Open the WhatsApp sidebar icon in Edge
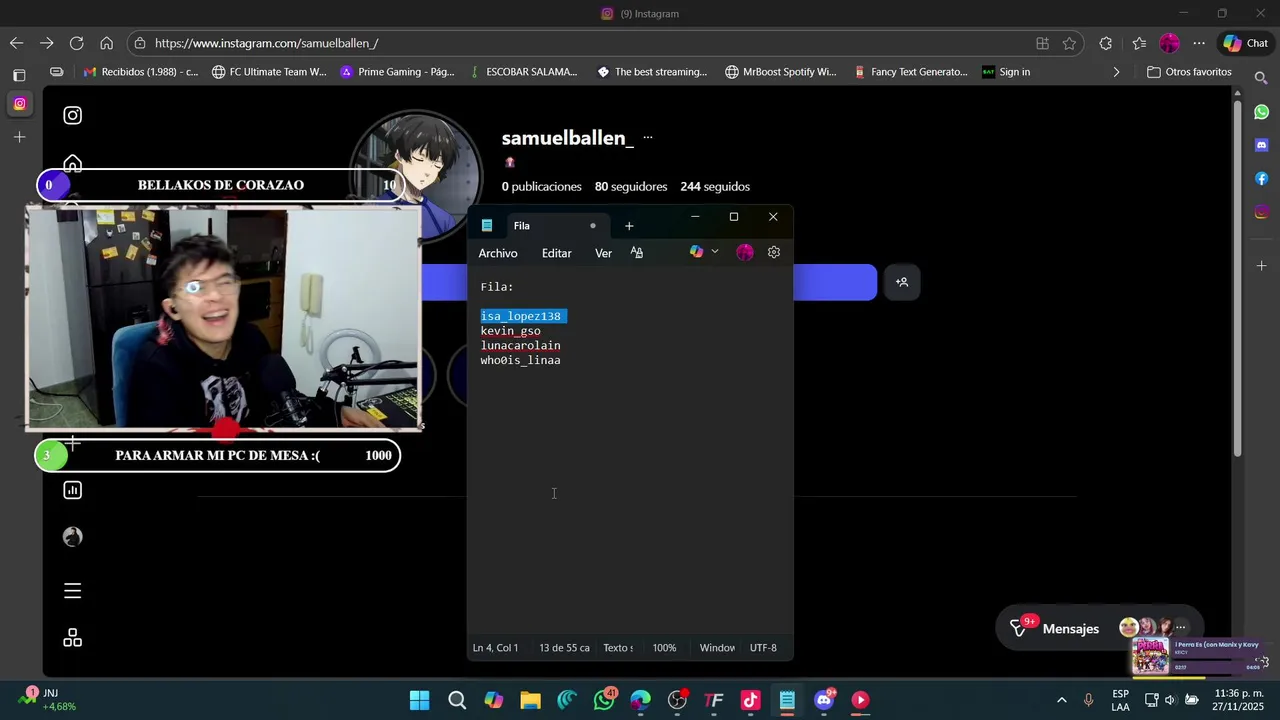The image size is (1280, 720). [x=1261, y=112]
